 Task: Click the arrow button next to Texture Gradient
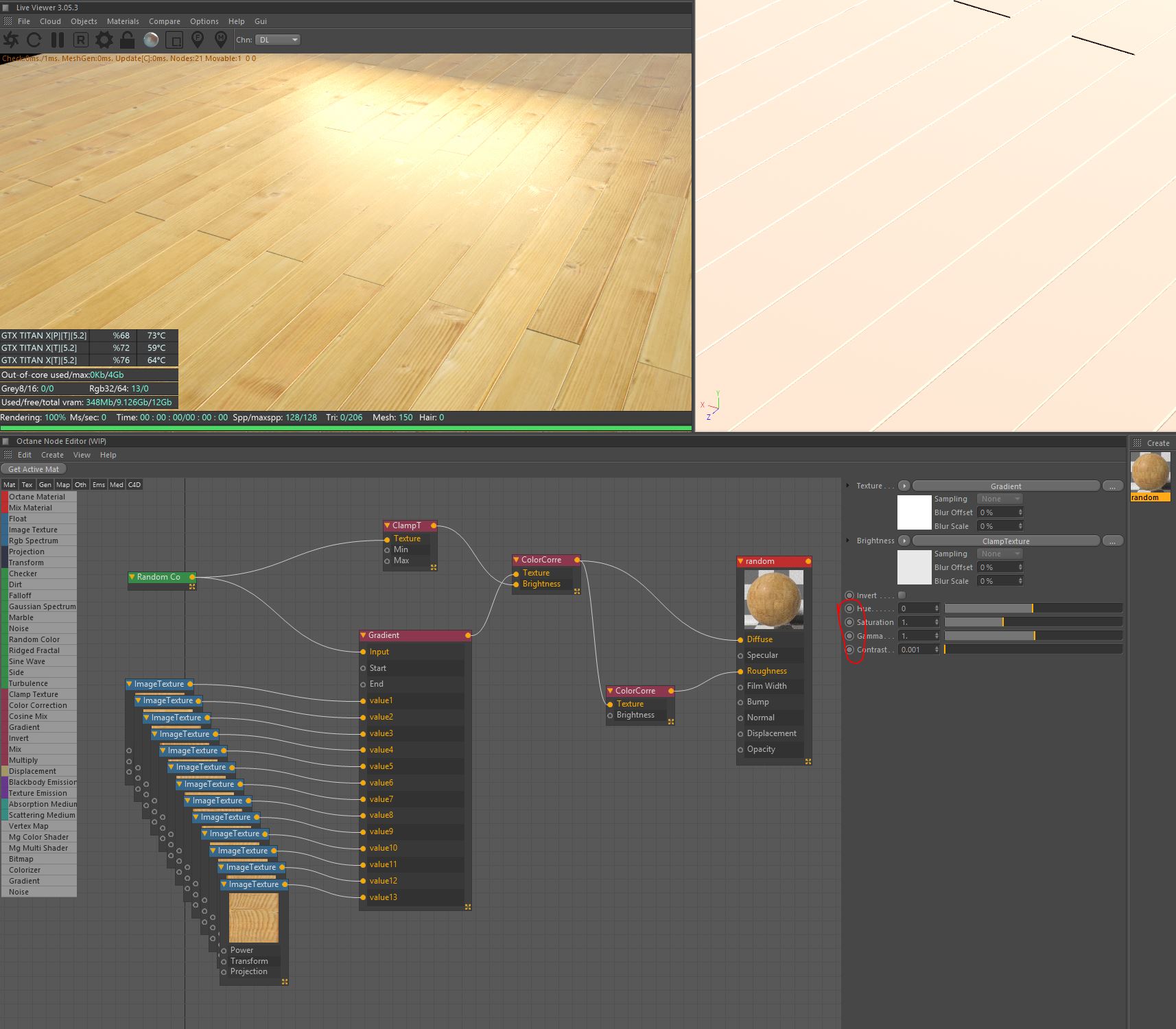(x=904, y=486)
